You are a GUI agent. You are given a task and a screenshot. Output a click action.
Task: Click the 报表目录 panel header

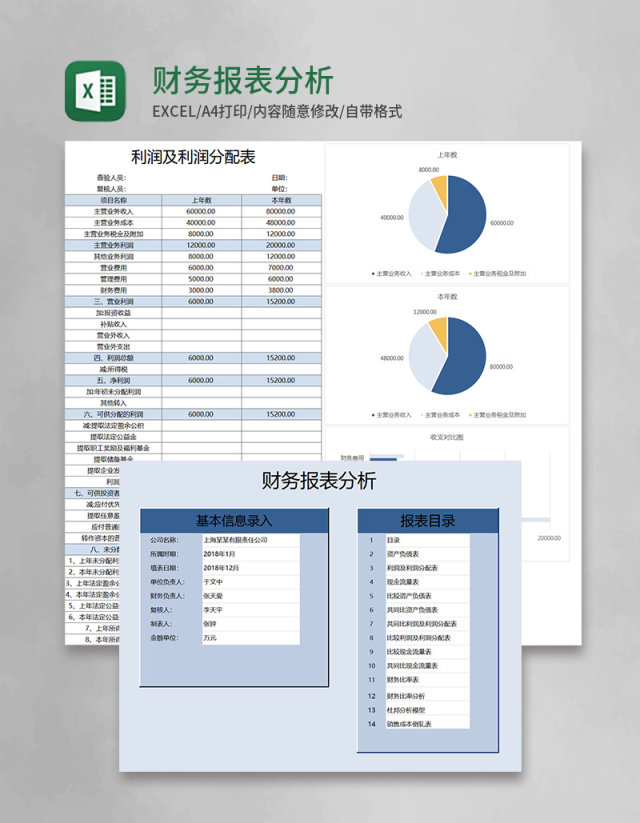tap(428, 521)
